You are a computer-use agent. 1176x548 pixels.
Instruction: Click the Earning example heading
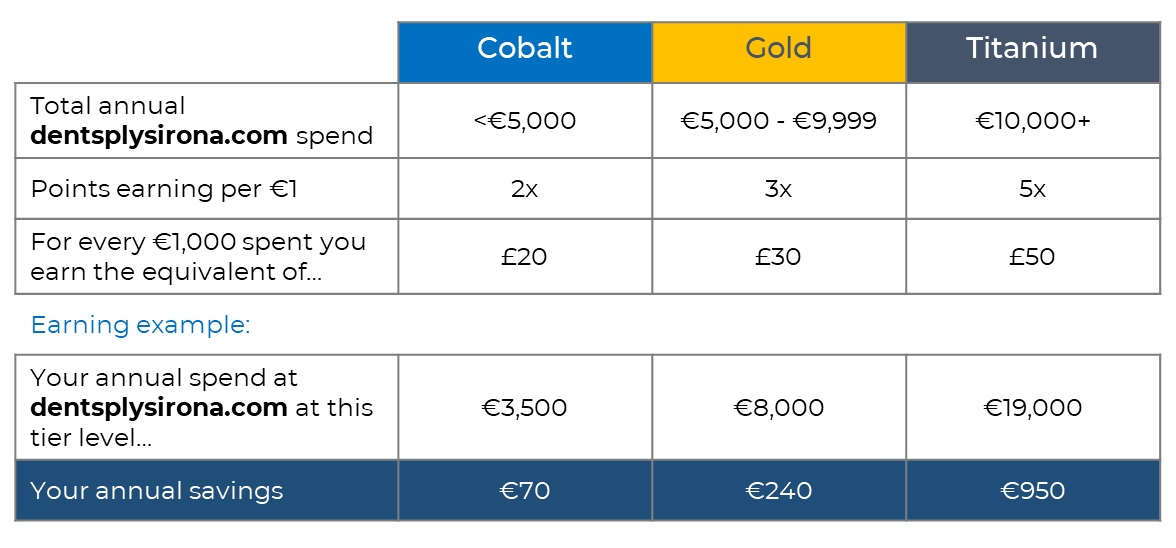tap(140, 325)
